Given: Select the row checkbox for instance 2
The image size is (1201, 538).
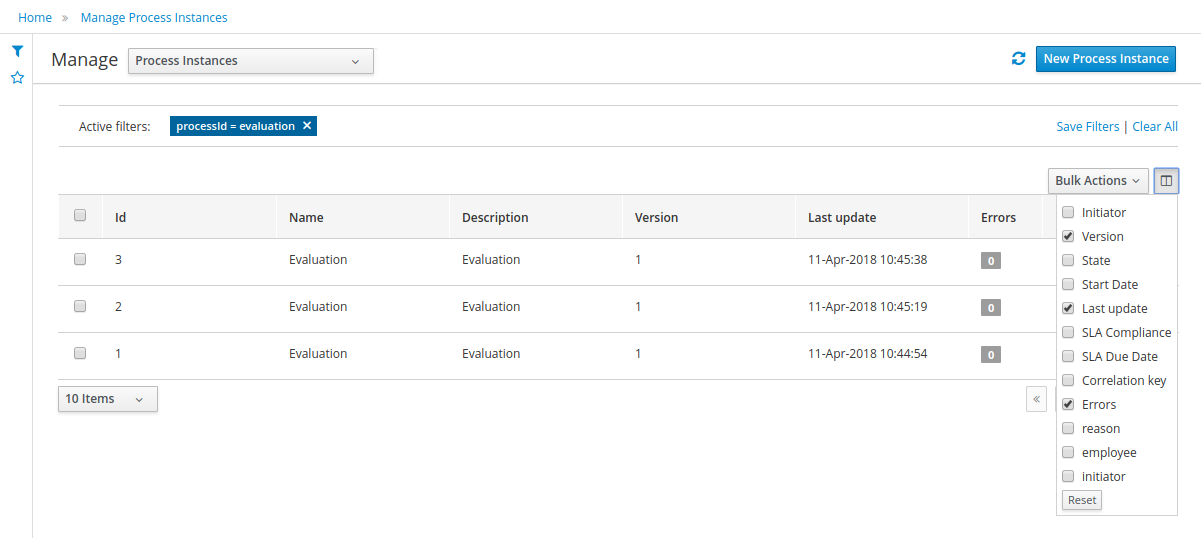Looking at the screenshot, I should coord(80,306).
